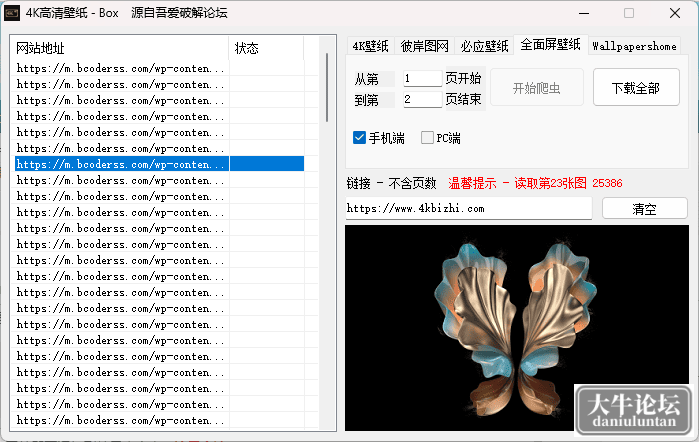Focus the start page number field
Screen dimensions: 699x442
[x=422, y=78]
